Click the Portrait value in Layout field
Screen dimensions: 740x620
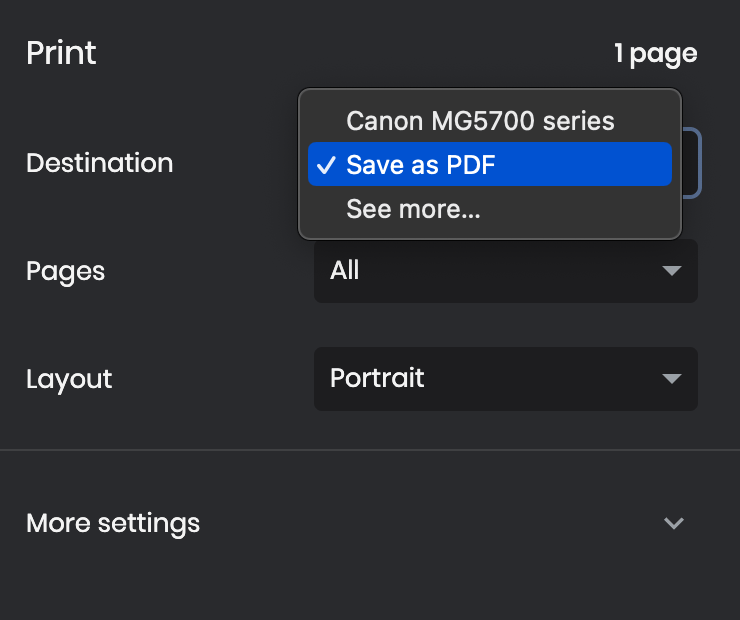[377, 378]
